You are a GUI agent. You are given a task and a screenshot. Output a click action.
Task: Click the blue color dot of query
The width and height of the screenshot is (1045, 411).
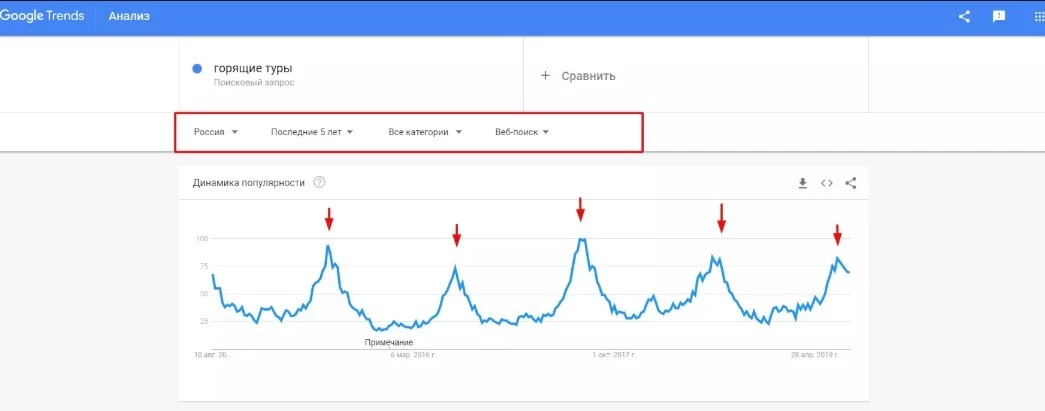[197, 69]
